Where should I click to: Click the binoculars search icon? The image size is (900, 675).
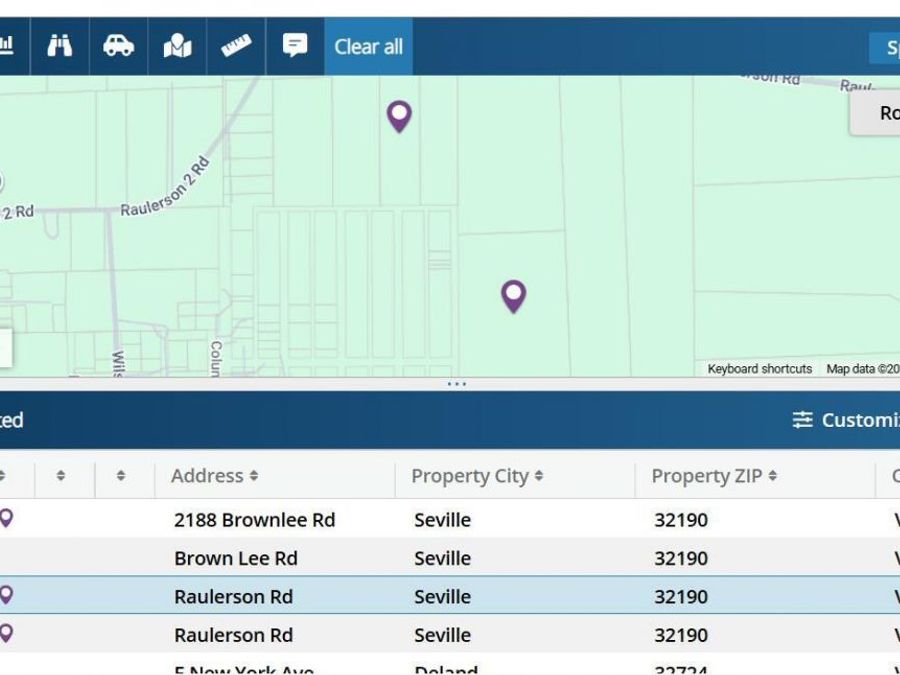(60, 46)
